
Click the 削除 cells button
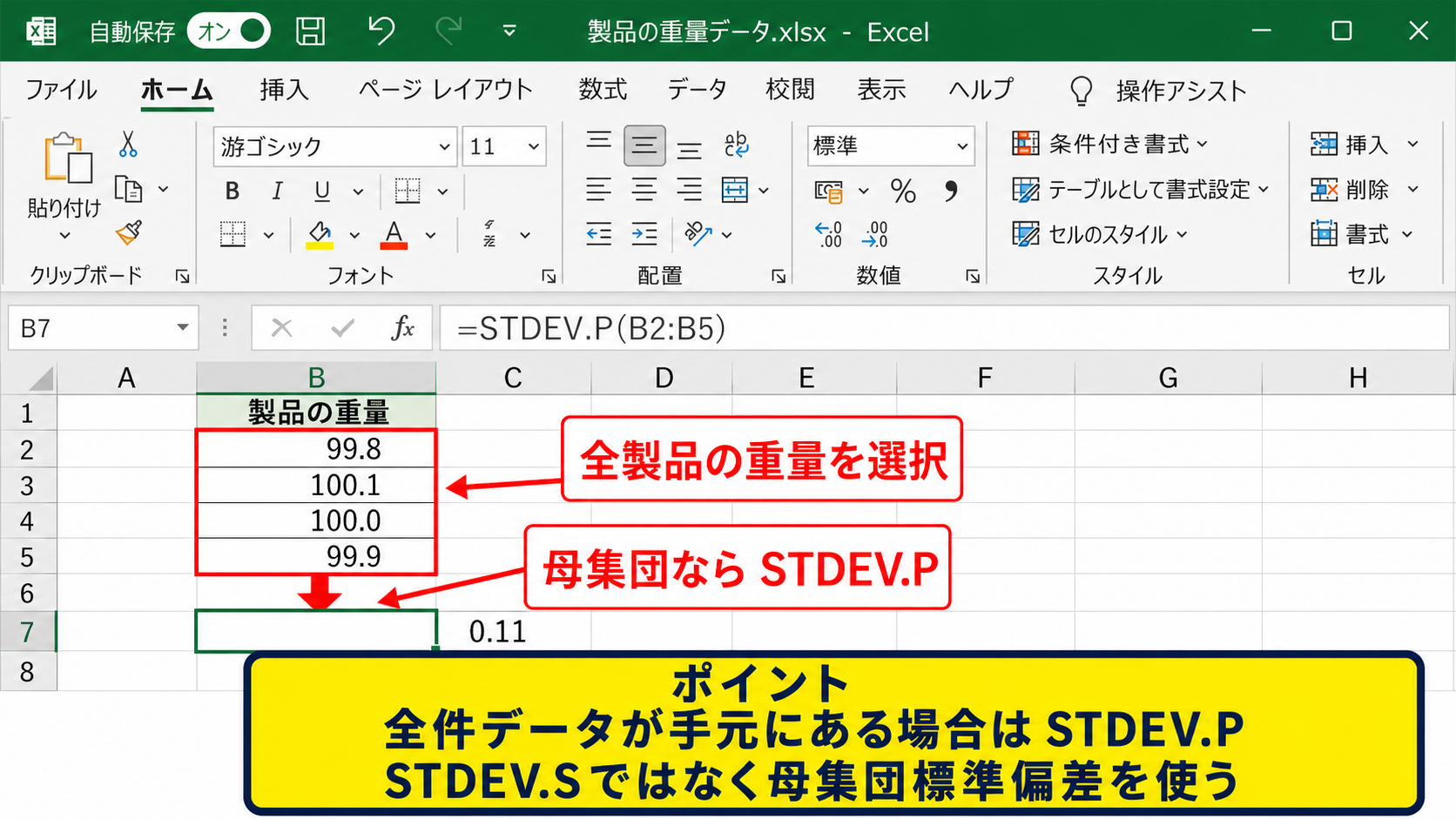click(x=1350, y=189)
